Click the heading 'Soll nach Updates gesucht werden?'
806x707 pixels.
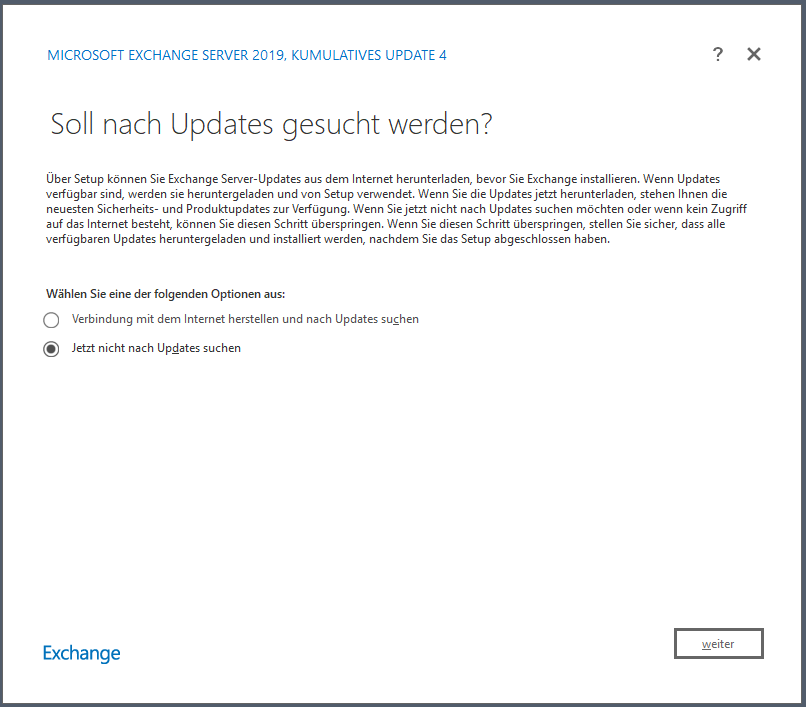tap(271, 124)
